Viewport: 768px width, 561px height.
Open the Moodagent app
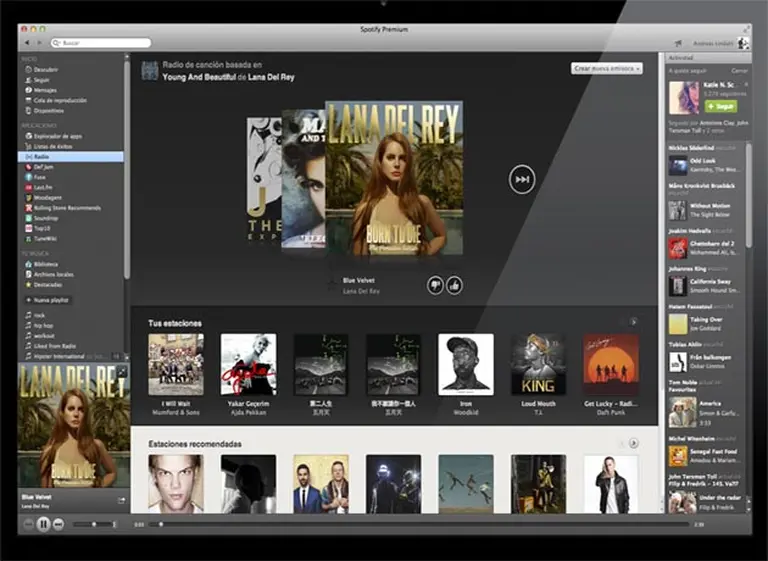pos(47,198)
